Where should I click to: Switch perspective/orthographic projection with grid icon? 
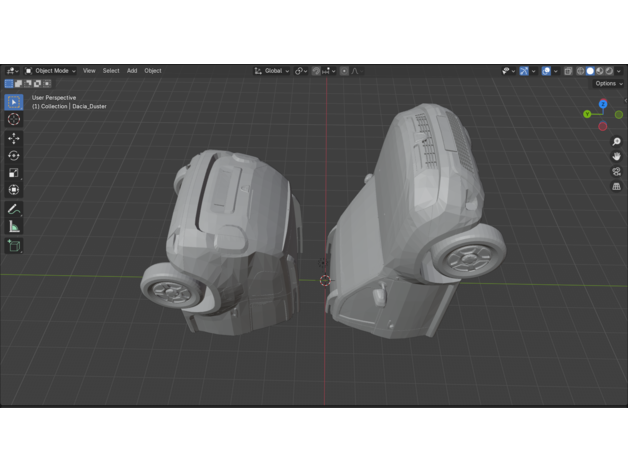[616, 186]
